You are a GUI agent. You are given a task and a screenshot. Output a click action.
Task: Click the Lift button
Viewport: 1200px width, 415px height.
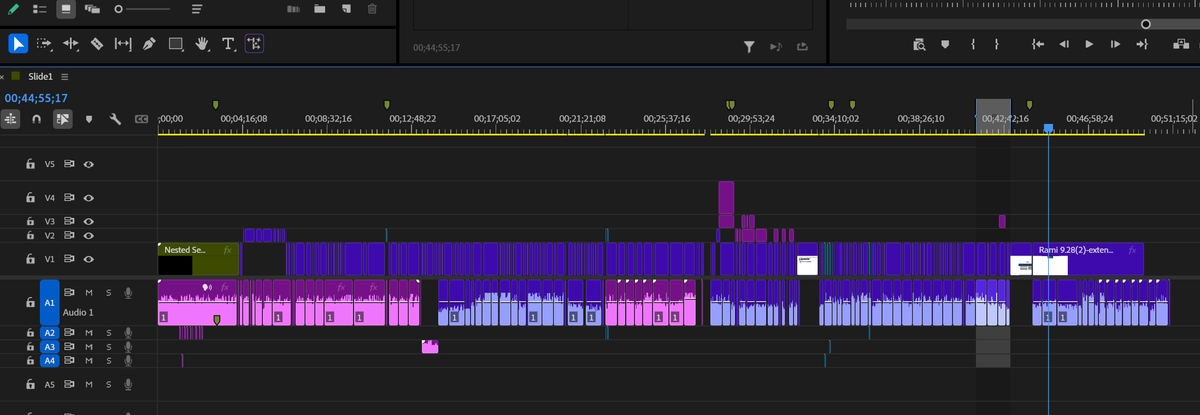point(1179,44)
